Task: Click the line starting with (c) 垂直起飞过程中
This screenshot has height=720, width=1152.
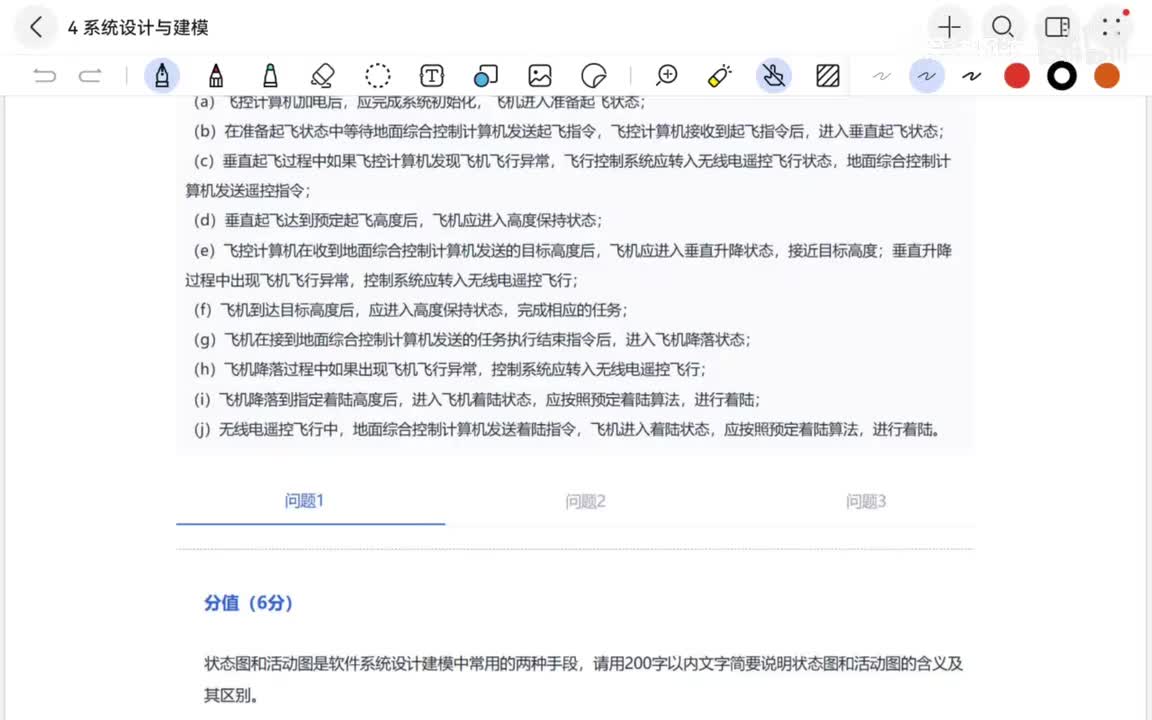Action: click(568, 176)
